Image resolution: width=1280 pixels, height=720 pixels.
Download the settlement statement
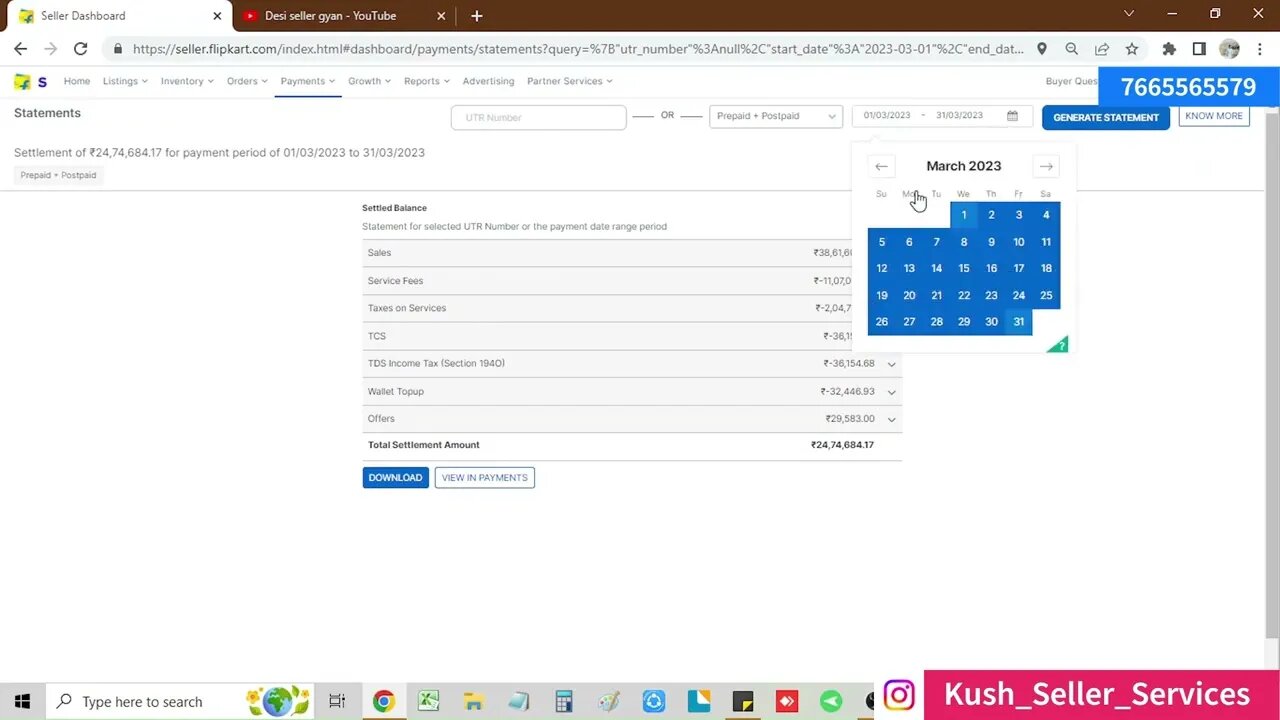point(396,478)
